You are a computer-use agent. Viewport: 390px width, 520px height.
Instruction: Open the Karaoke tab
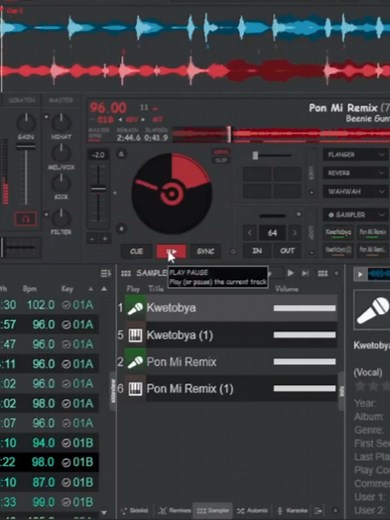[x=292, y=511]
